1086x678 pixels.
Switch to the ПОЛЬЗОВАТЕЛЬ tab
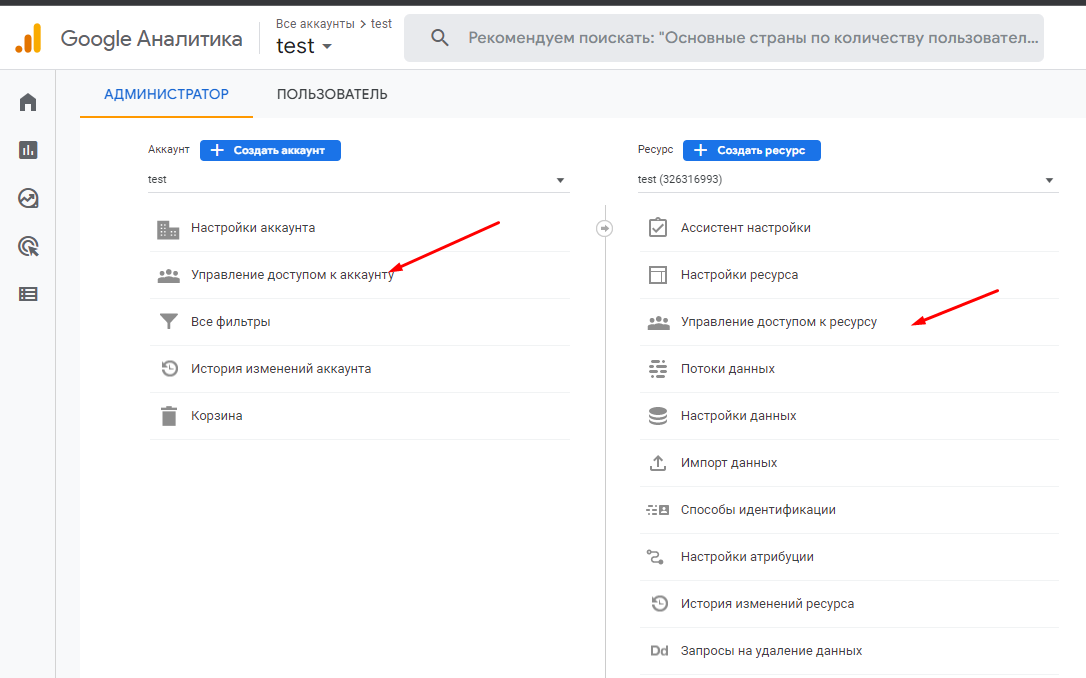[332, 94]
